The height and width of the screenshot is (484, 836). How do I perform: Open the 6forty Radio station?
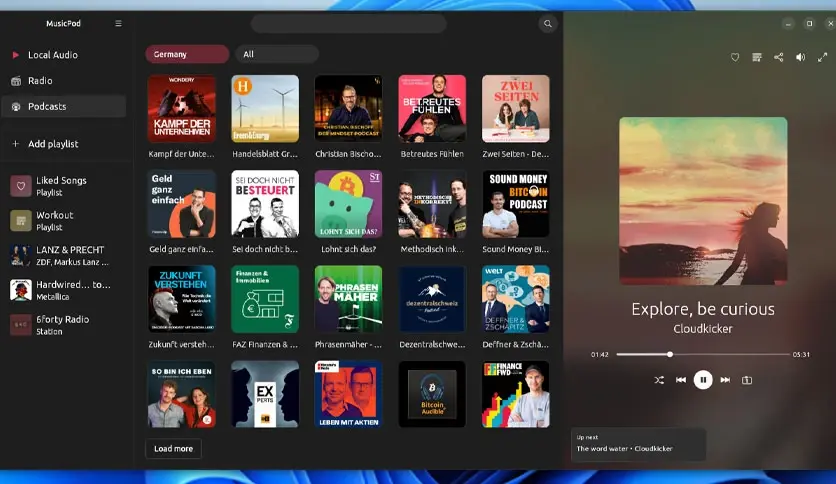[x=64, y=325]
